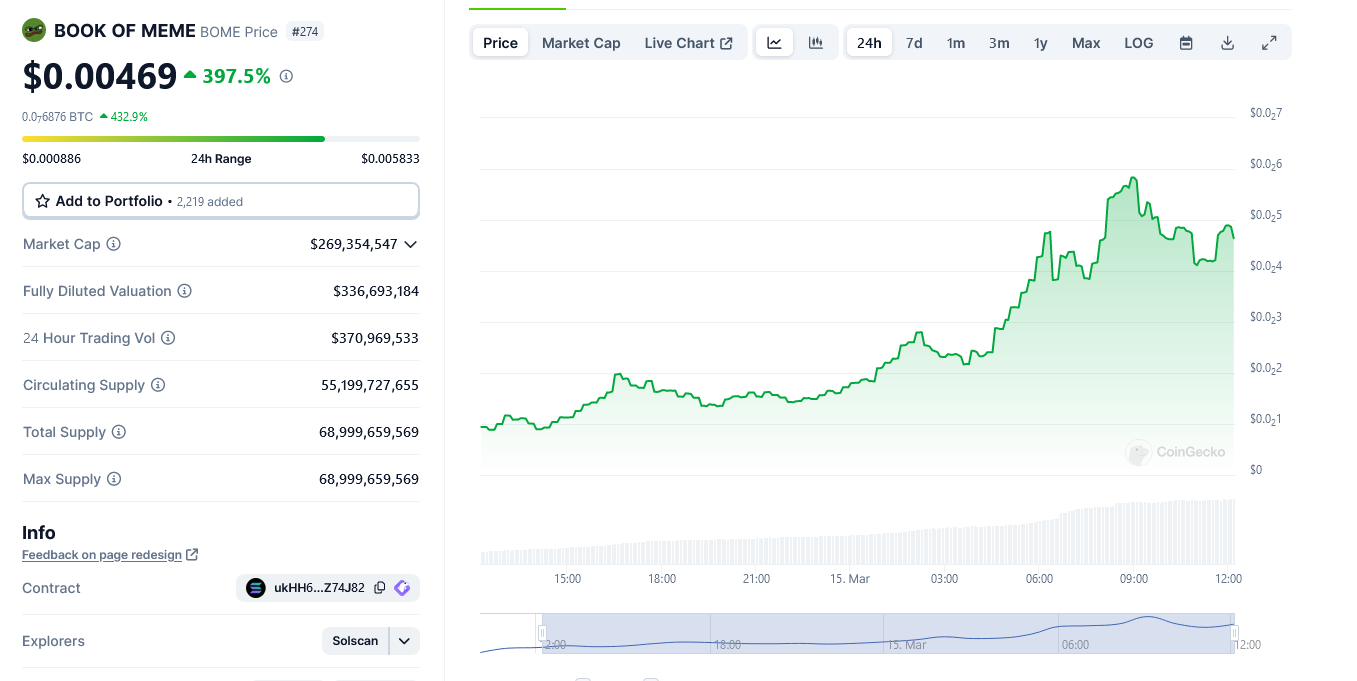The image size is (1357, 681).
Task: Open the calendar date range picker
Action: click(1186, 43)
